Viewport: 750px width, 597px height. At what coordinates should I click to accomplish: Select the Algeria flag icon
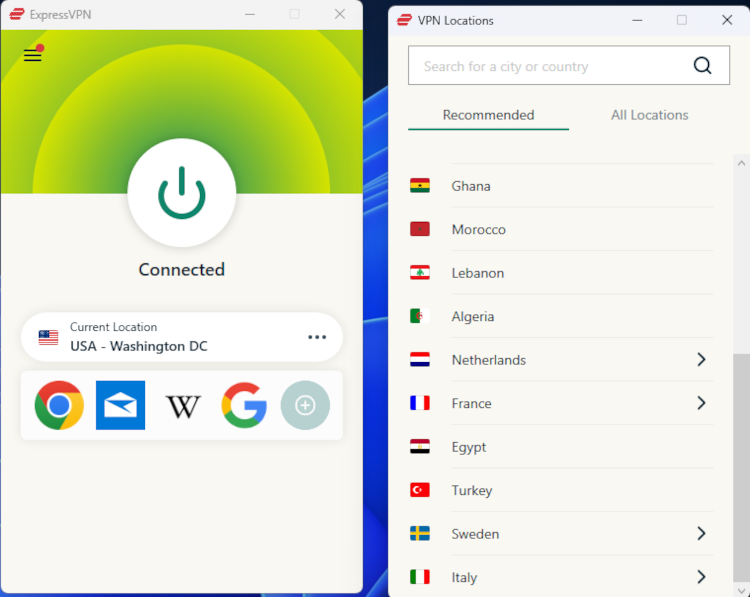[420, 316]
